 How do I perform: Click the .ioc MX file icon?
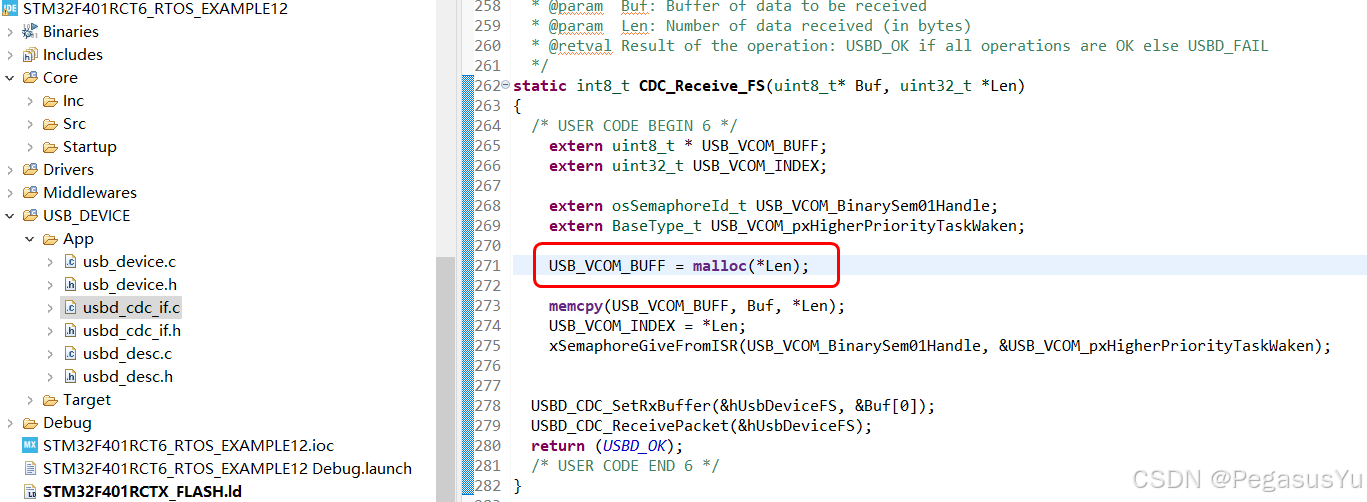(30, 446)
